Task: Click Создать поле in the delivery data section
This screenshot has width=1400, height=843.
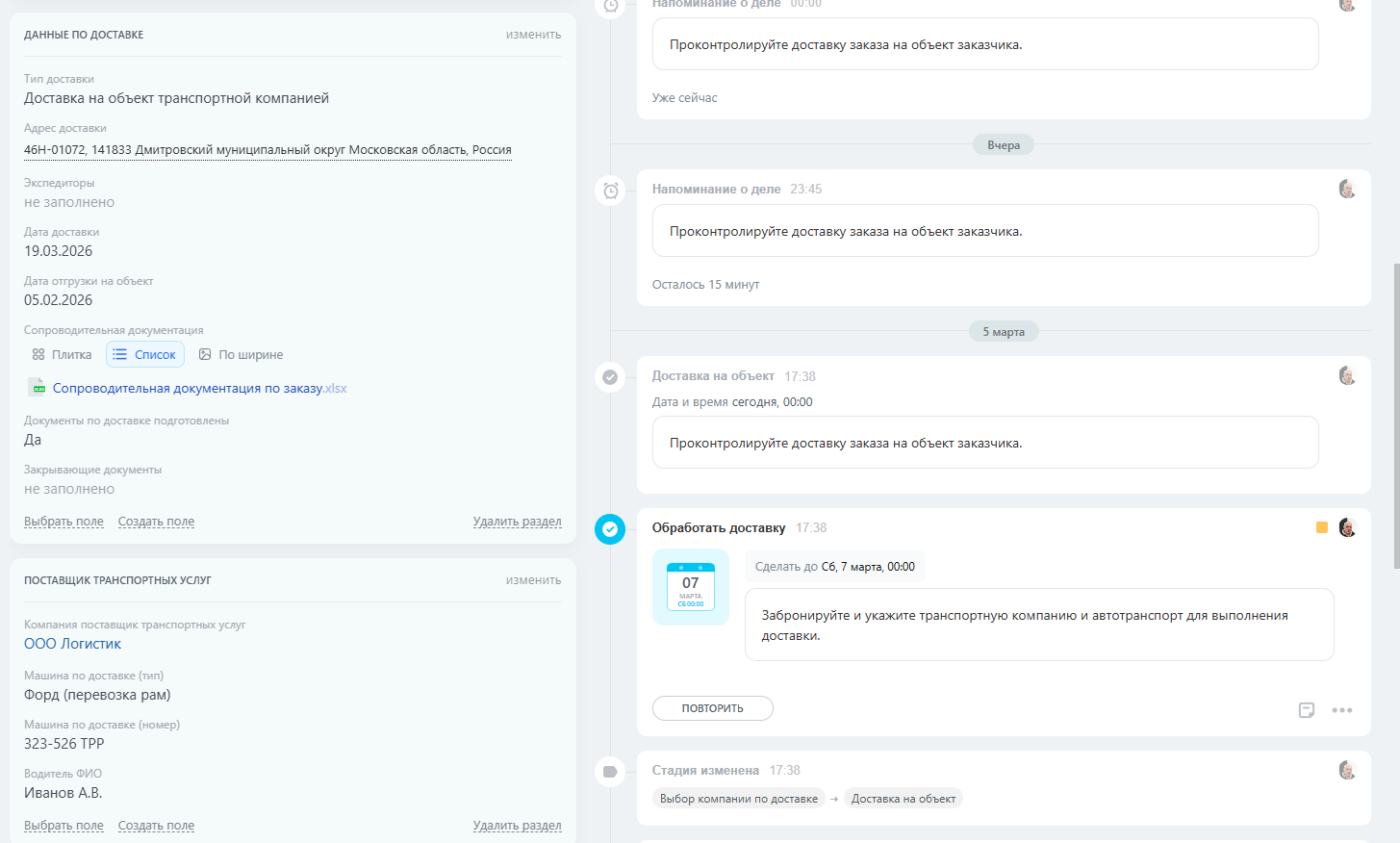Action: (156, 522)
